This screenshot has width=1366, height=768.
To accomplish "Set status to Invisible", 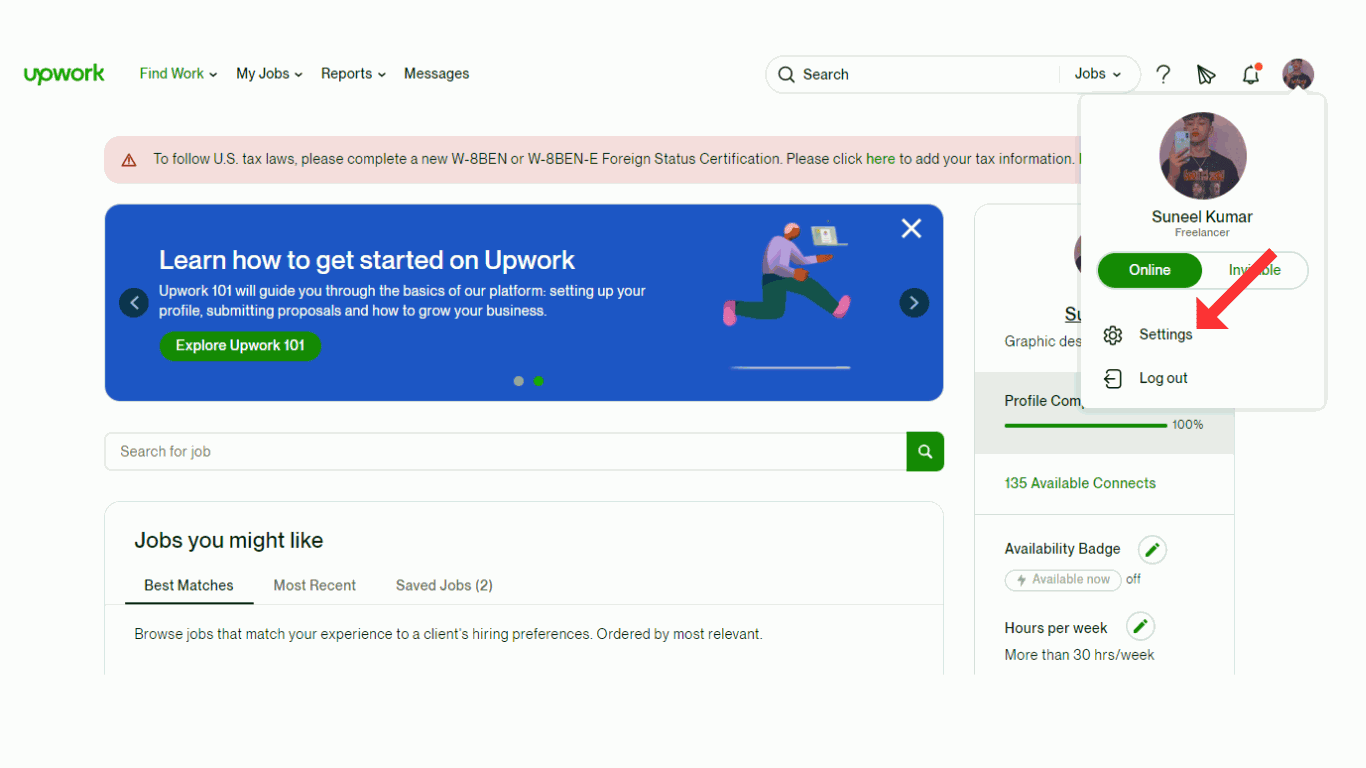I will pyautogui.click(x=1255, y=270).
